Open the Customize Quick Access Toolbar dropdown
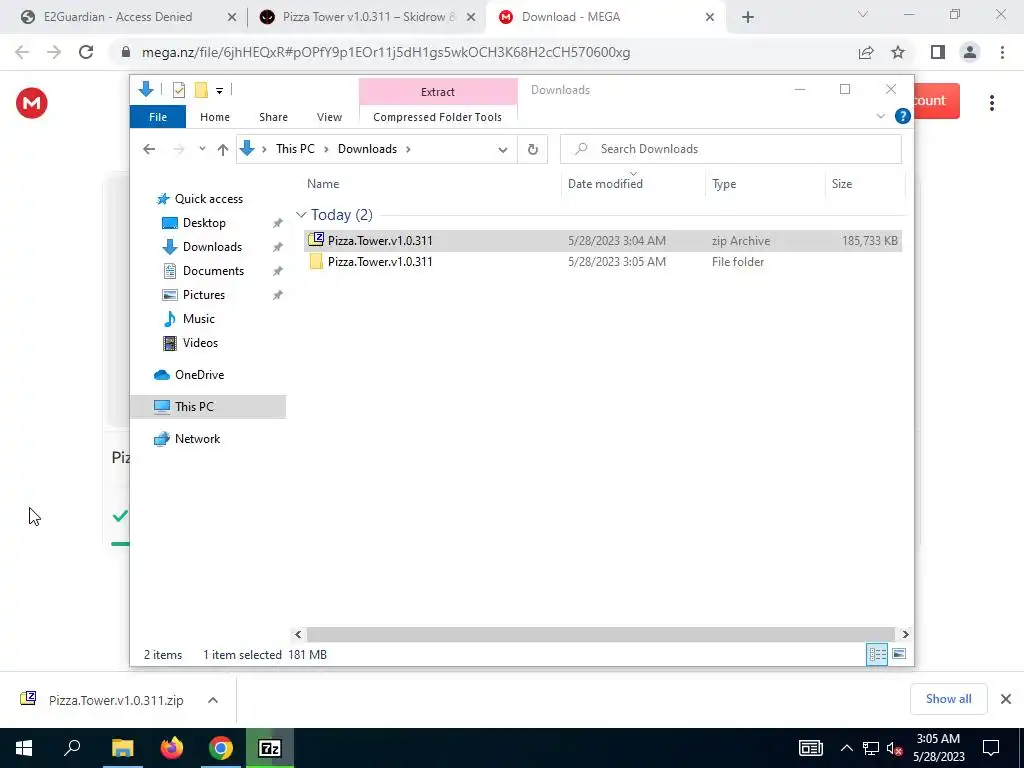 [x=219, y=91]
